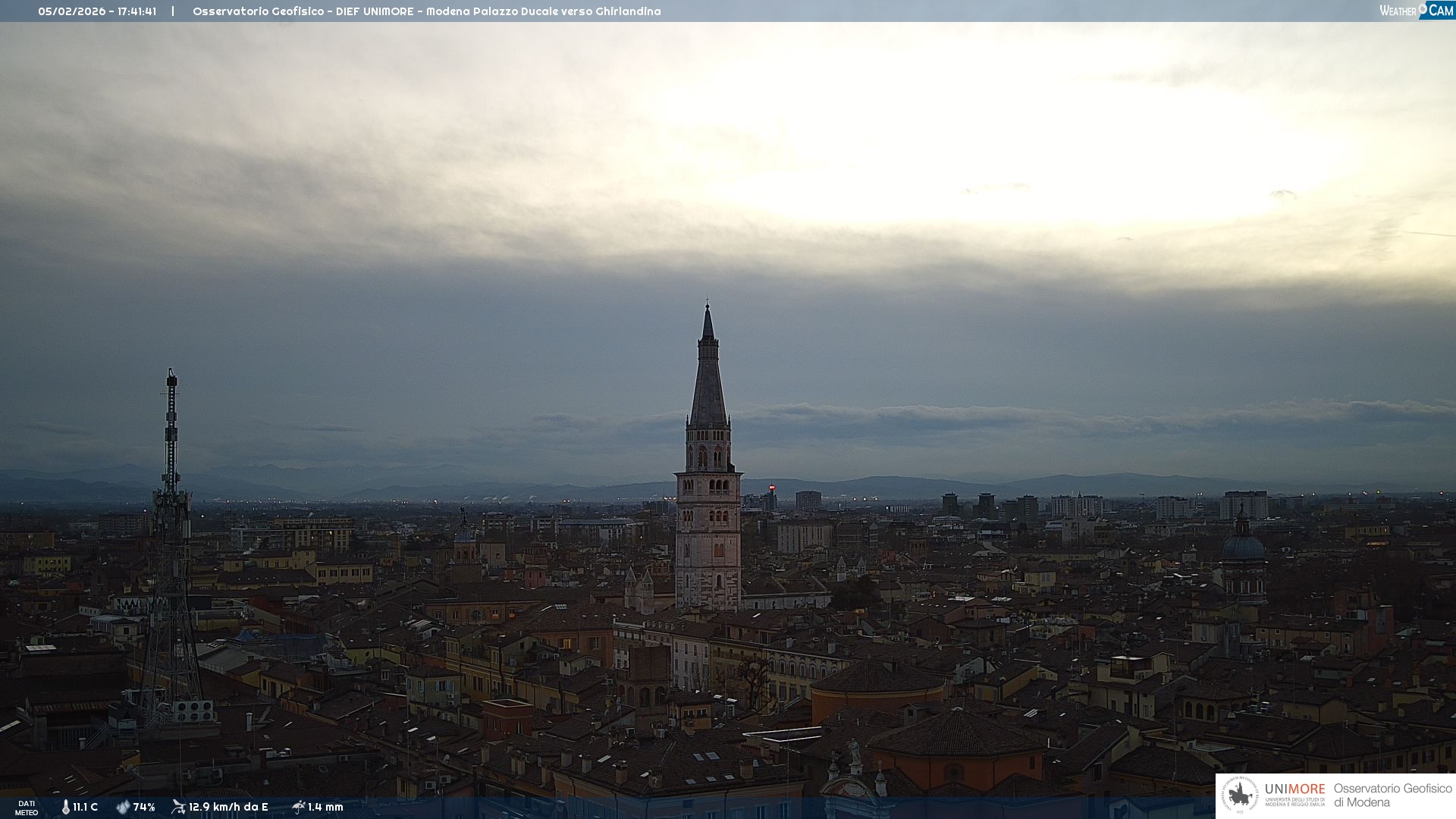The height and width of the screenshot is (819, 1456).
Task: Click the wind anemometer icon
Action: pyautogui.click(x=178, y=807)
